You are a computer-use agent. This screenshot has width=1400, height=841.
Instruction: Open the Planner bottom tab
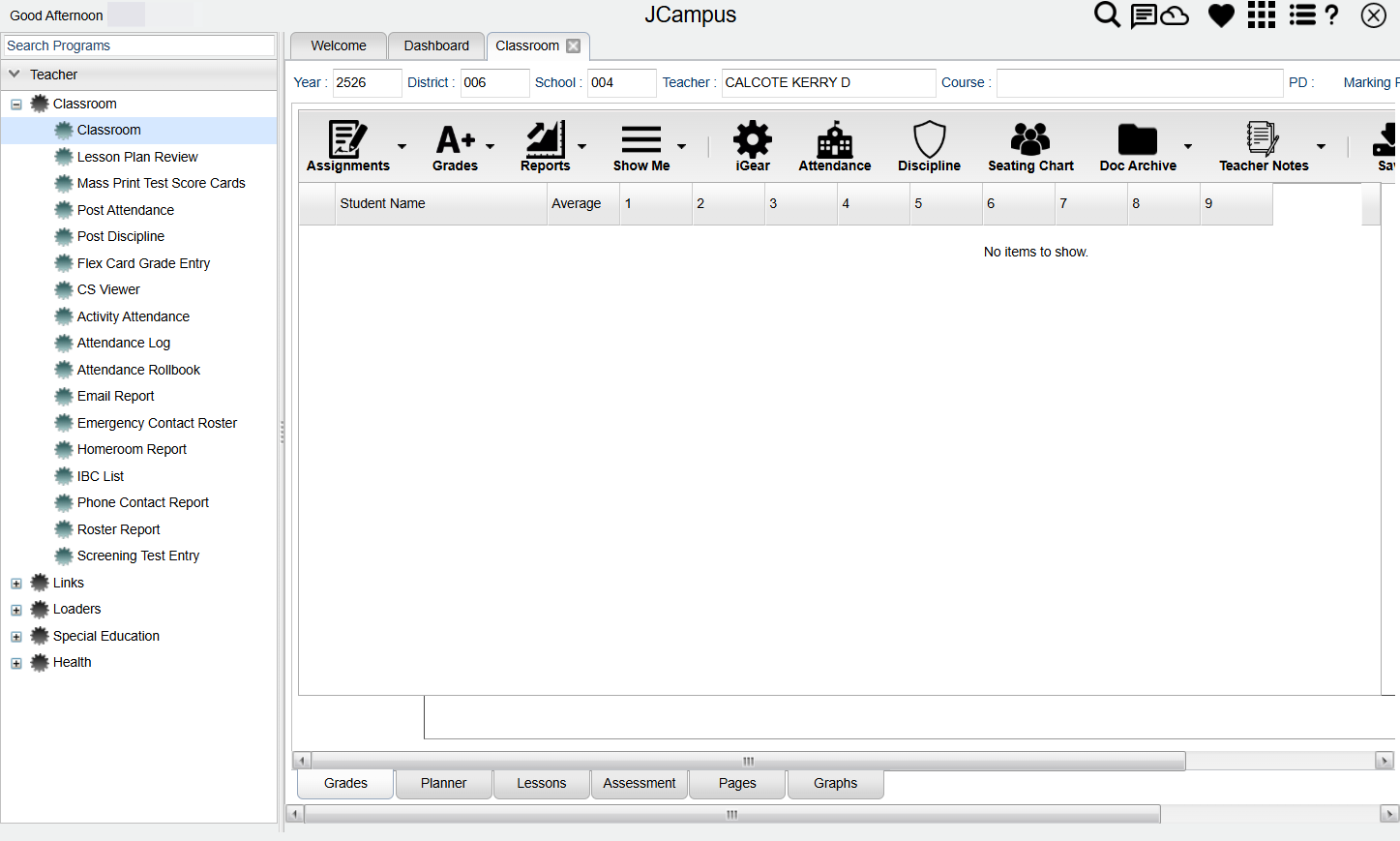click(x=444, y=783)
